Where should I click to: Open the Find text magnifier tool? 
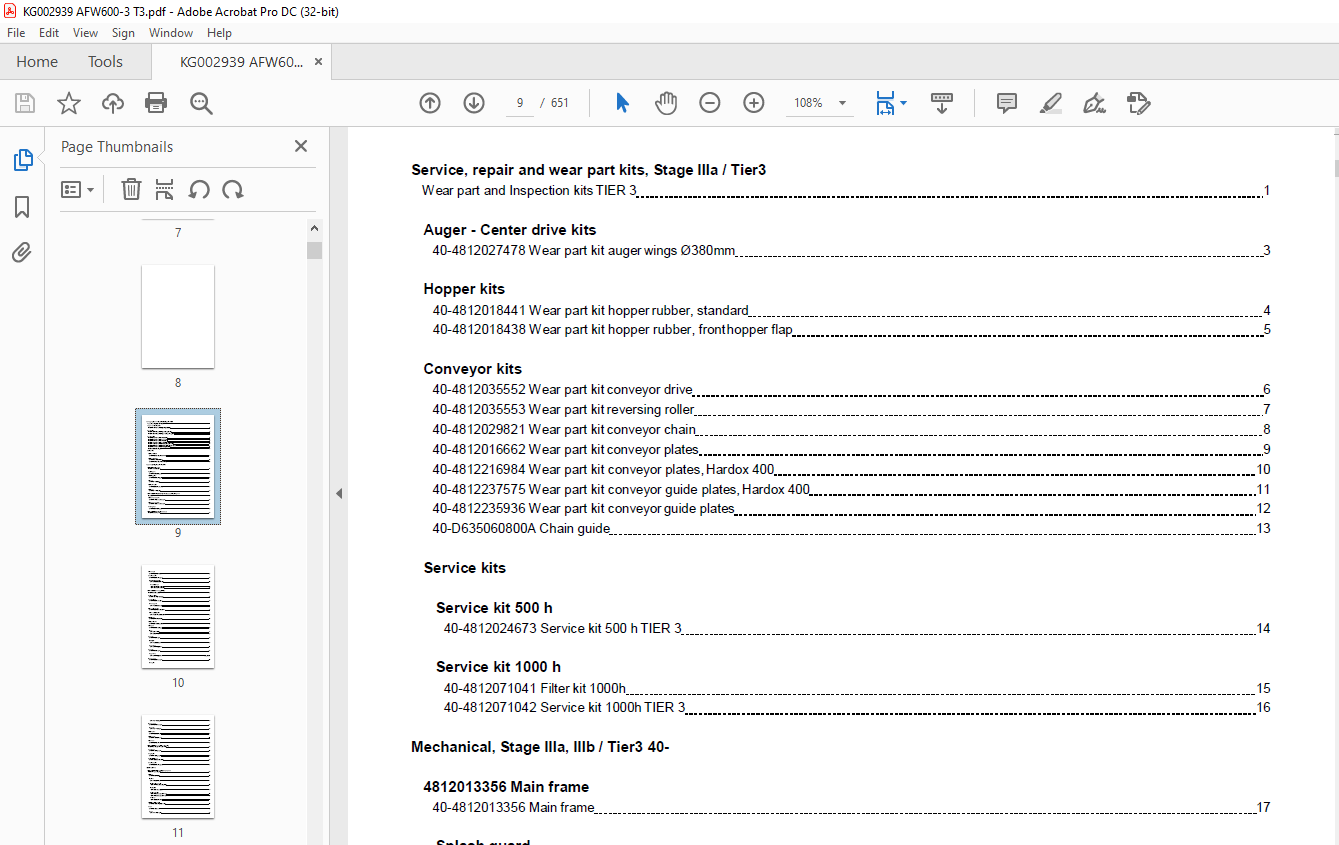pos(201,103)
